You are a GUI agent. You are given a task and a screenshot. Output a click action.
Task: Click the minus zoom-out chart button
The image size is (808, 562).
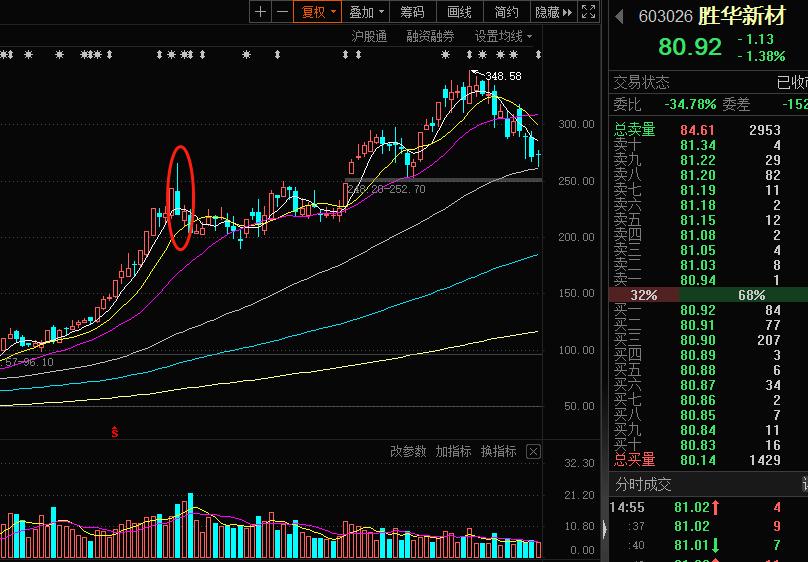[282, 12]
